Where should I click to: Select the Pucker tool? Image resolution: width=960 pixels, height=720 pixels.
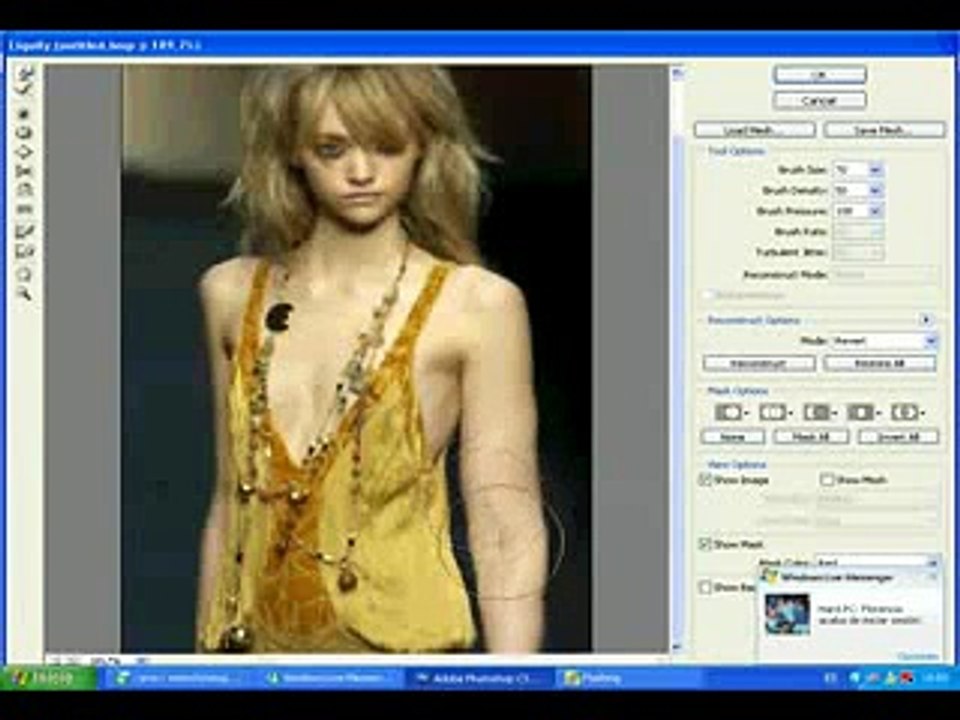(26, 133)
